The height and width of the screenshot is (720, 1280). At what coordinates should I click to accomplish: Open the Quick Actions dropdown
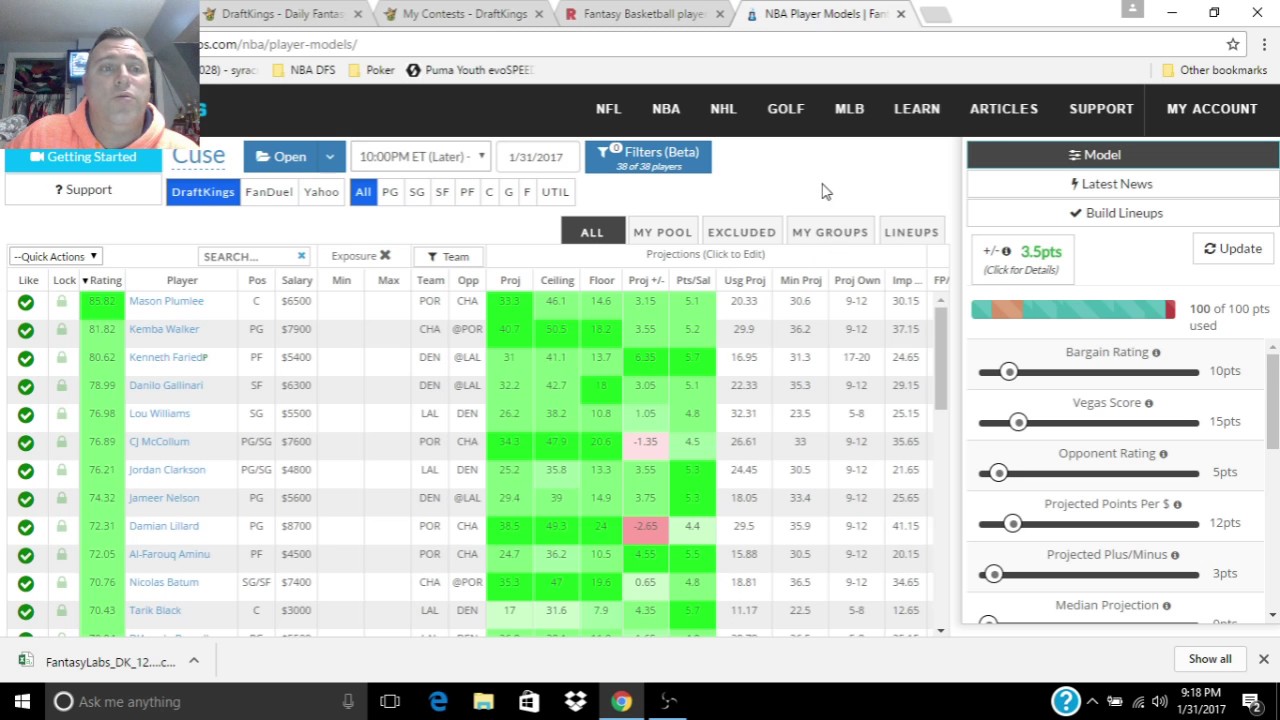click(56, 257)
